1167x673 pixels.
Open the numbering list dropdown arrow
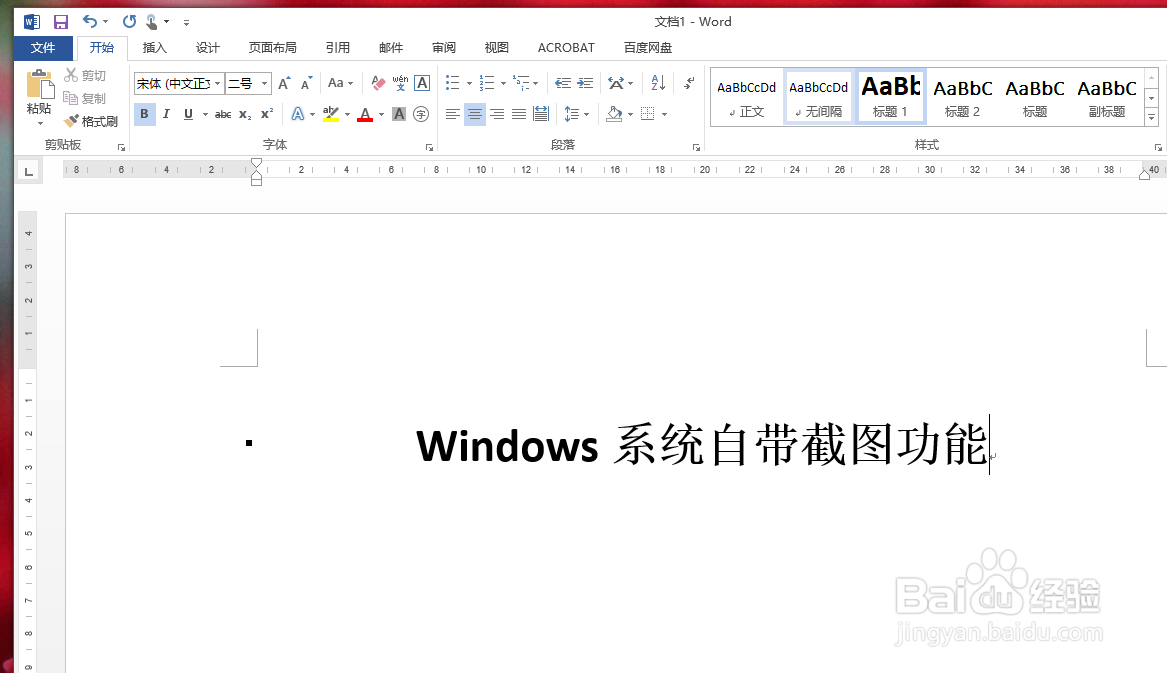(503, 83)
